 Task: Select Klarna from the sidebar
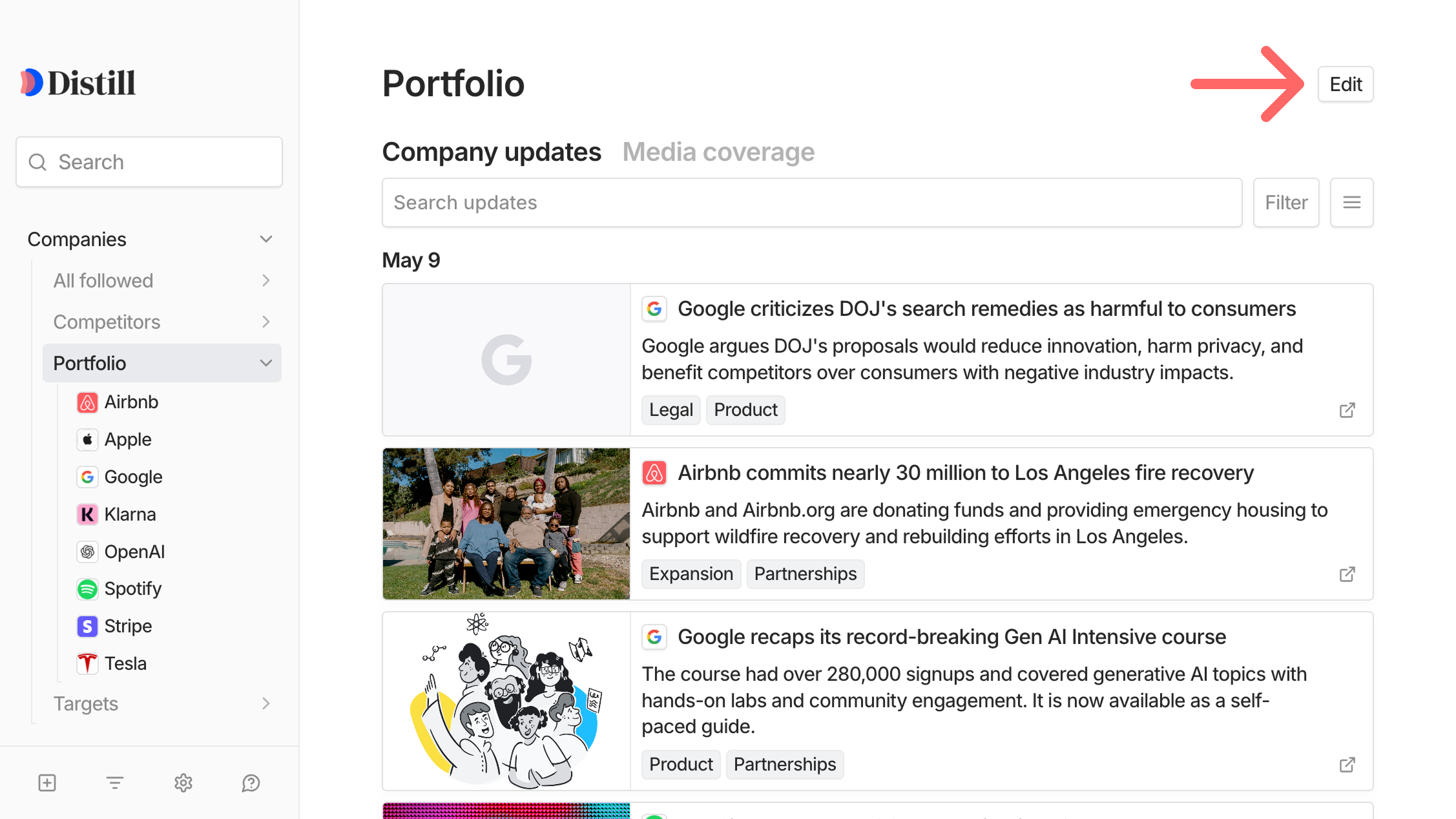[130, 513]
